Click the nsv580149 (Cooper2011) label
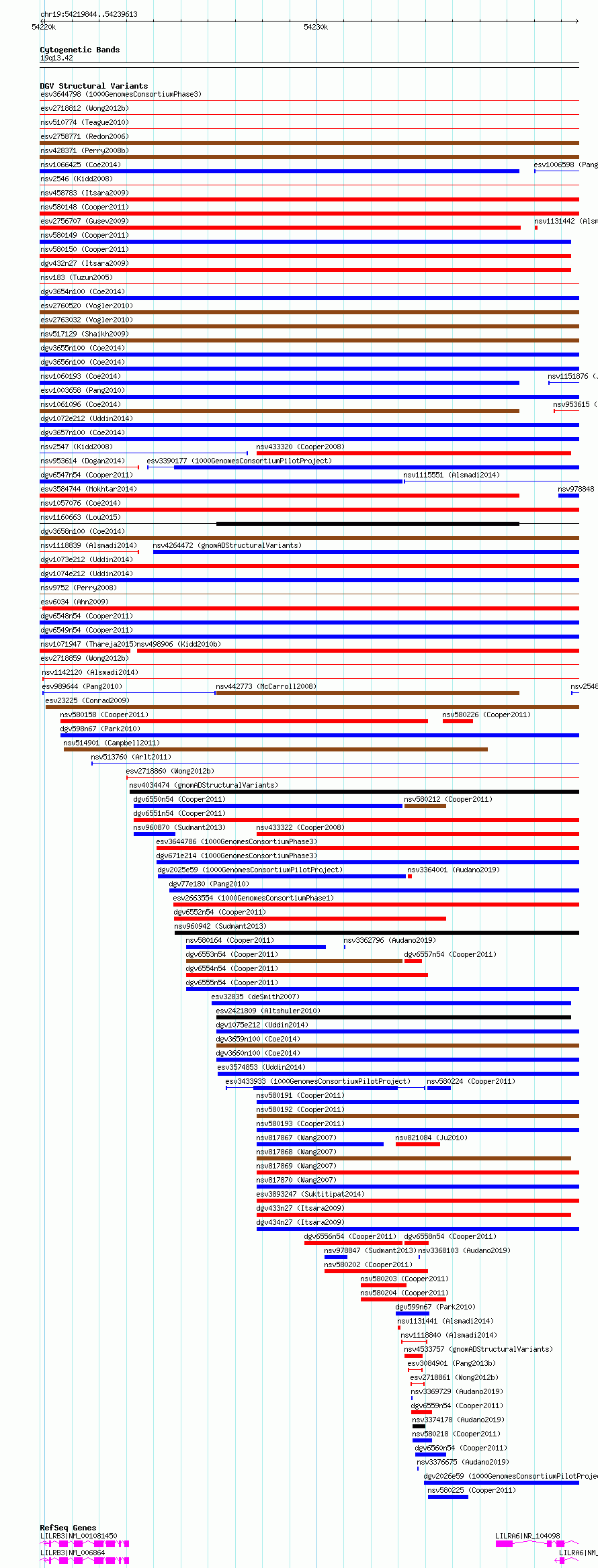 tap(85, 235)
